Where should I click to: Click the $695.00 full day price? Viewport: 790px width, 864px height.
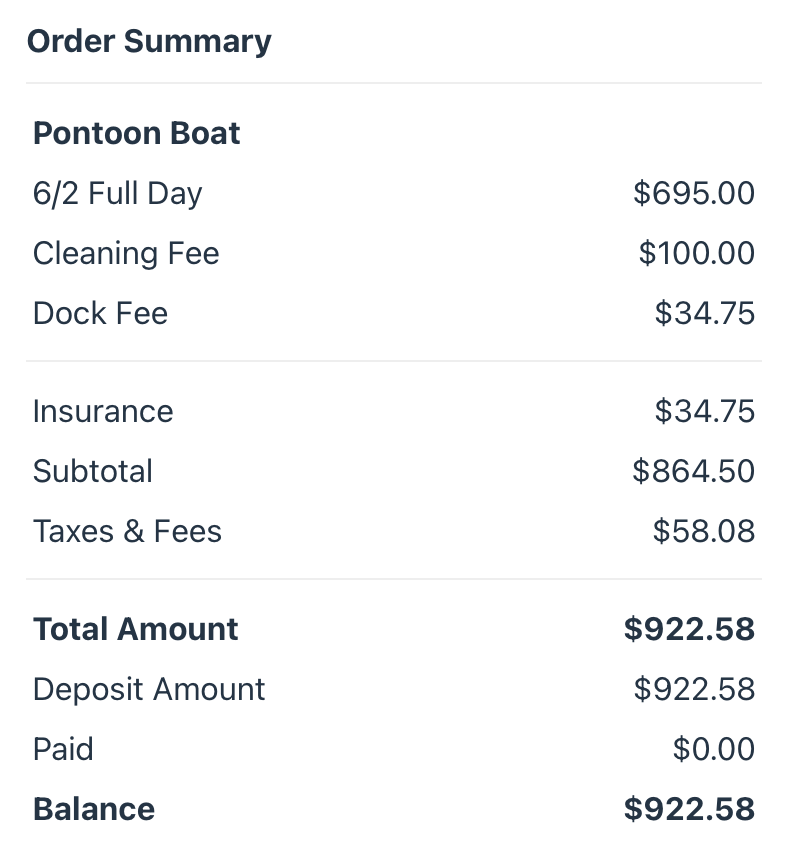(694, 193)
